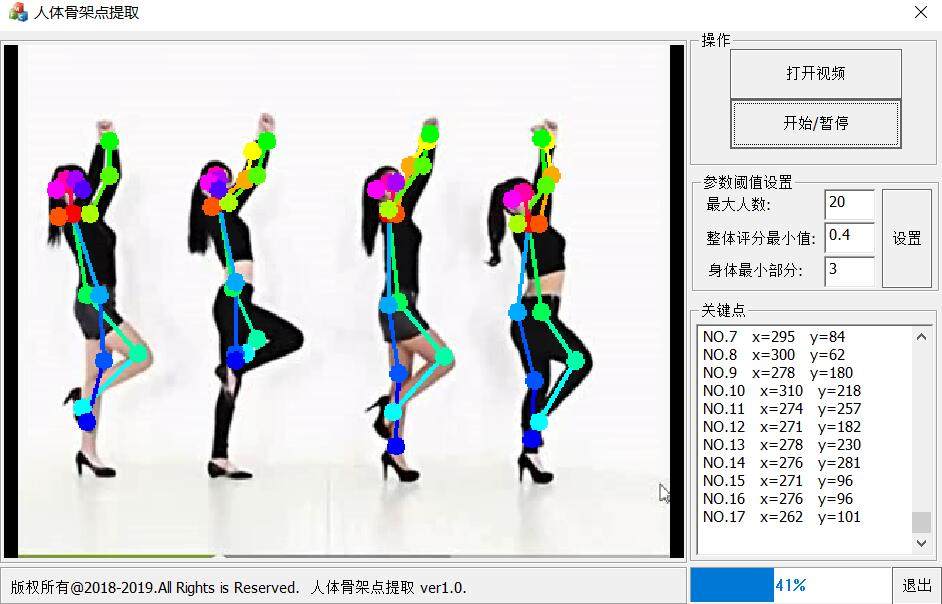This screenshot has height=604, width=942.
Task: Toggle playback with the 开始/暂停 button
Action: tap(815, 124)
